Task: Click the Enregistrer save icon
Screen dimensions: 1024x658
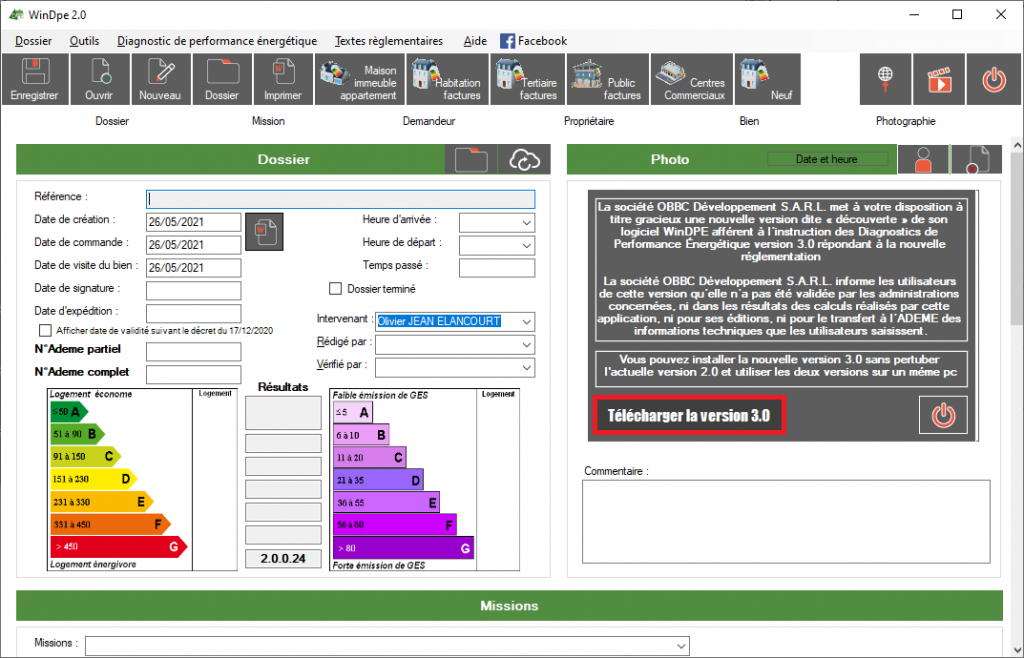Action: [x=35, y=79]
